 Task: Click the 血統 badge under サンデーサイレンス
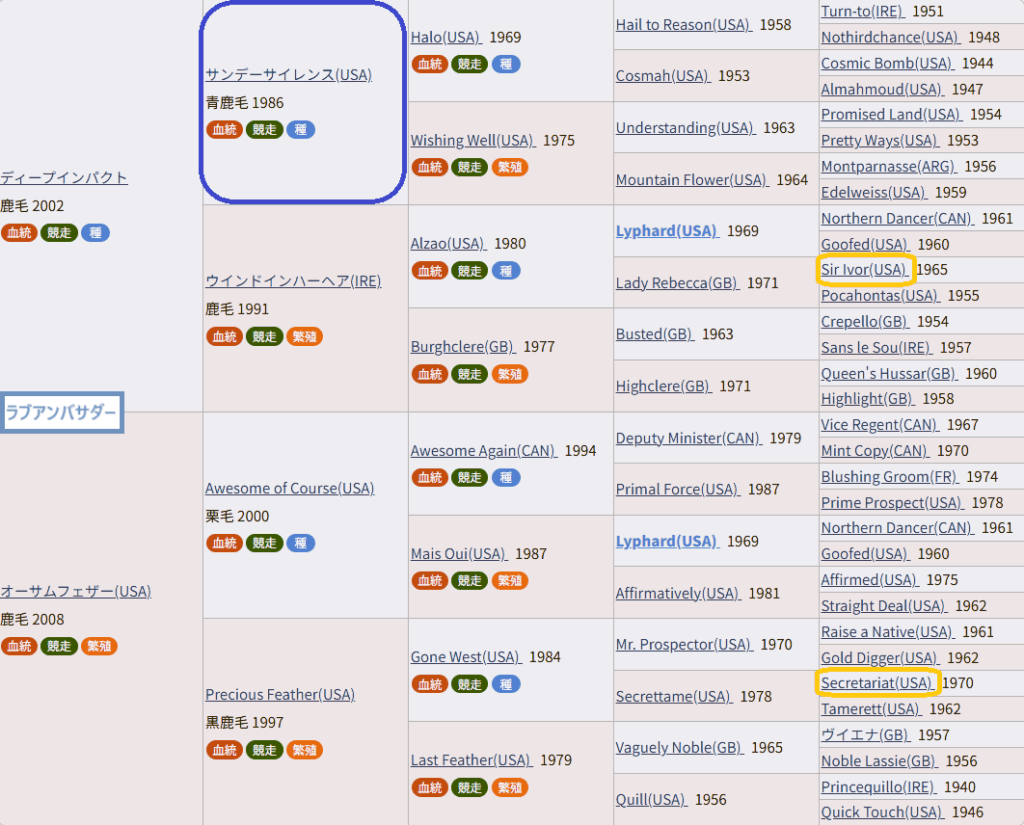(x=224, y=129)
